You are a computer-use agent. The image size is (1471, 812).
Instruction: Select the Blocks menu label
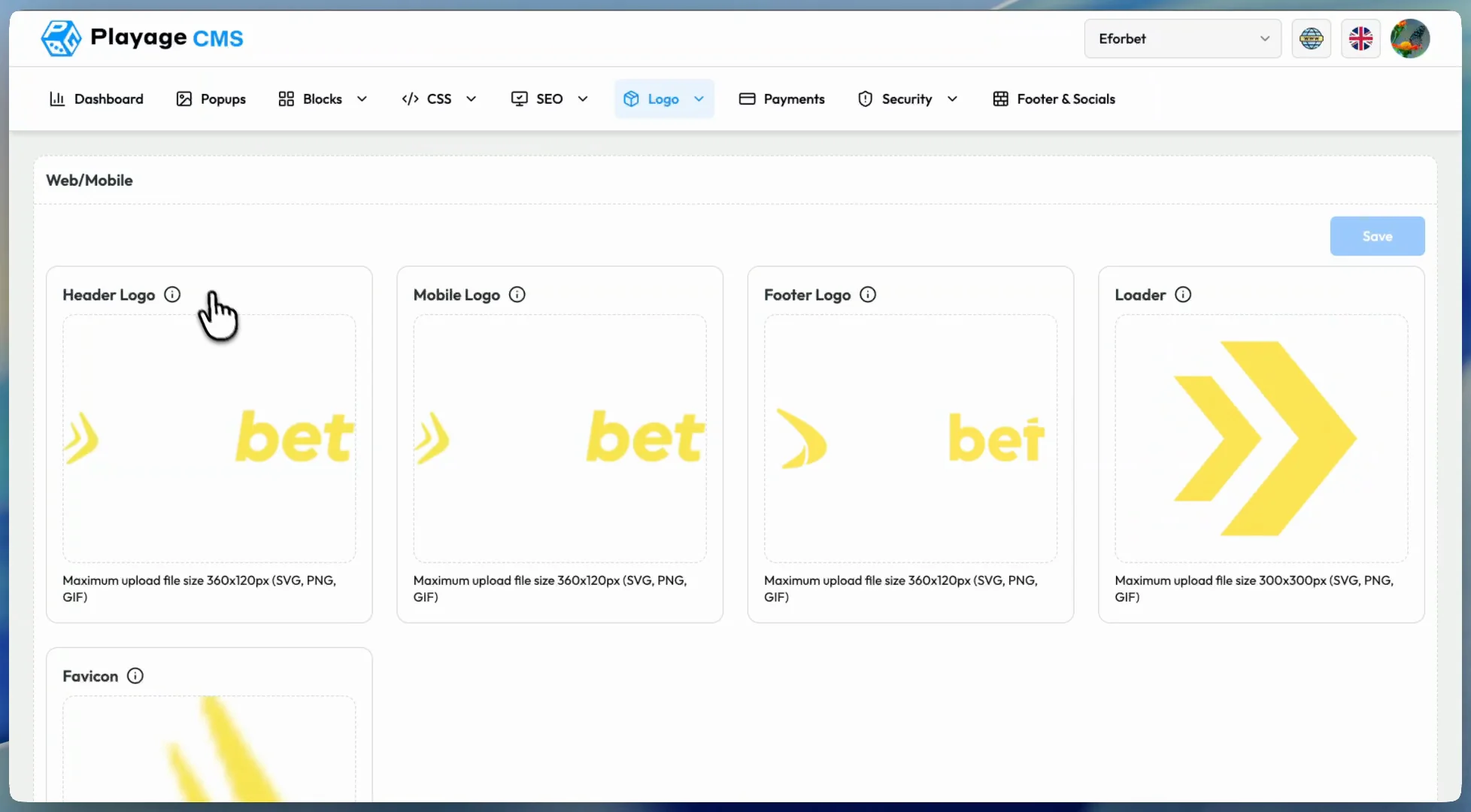[x=323, y=99]
